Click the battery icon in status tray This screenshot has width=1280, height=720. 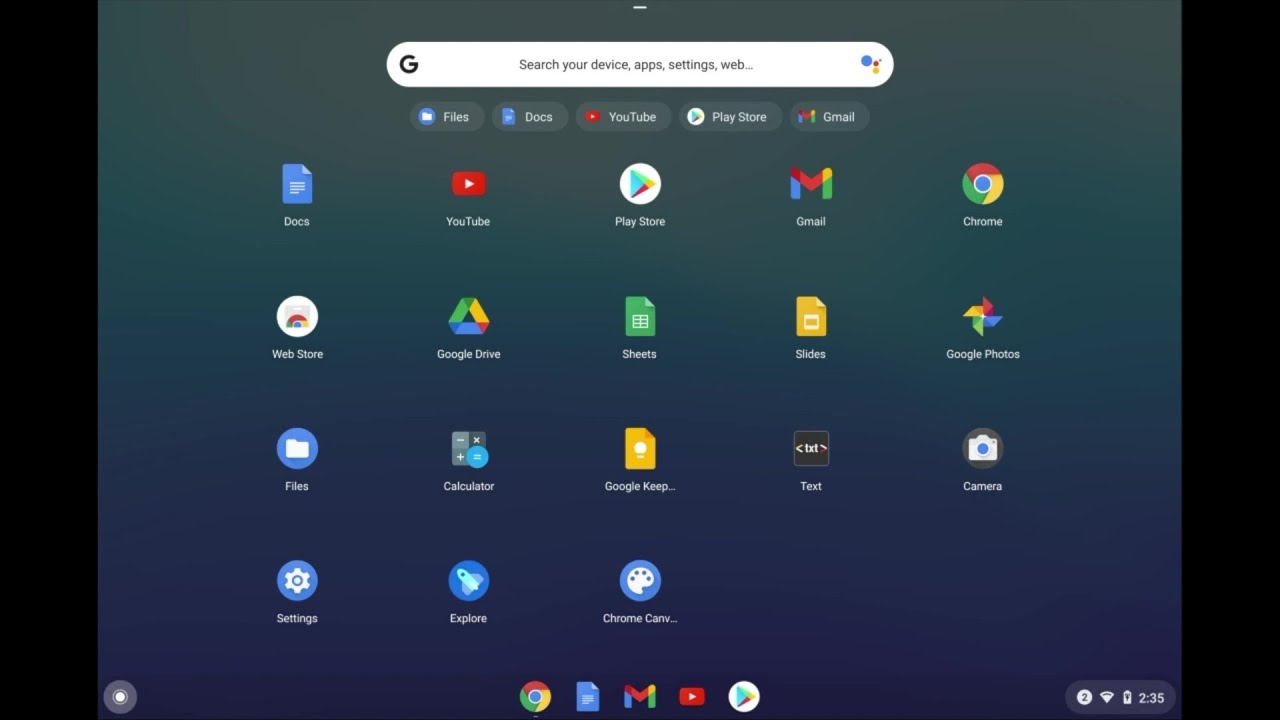coord(1127,698)
